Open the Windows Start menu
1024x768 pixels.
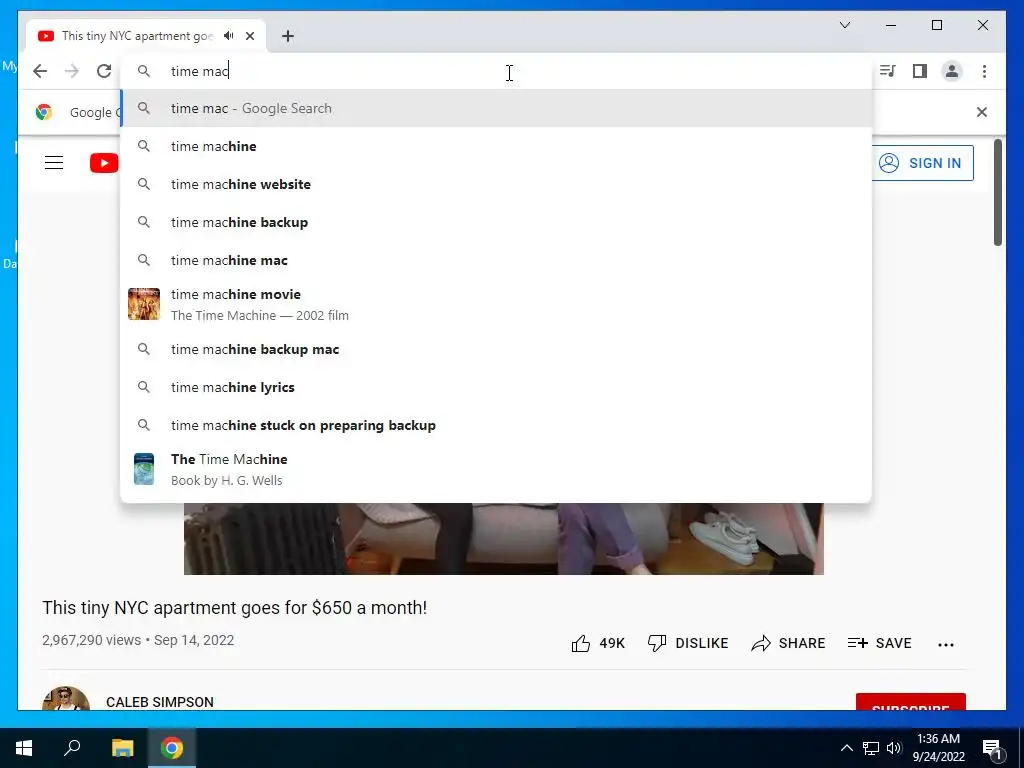point(24,748)
